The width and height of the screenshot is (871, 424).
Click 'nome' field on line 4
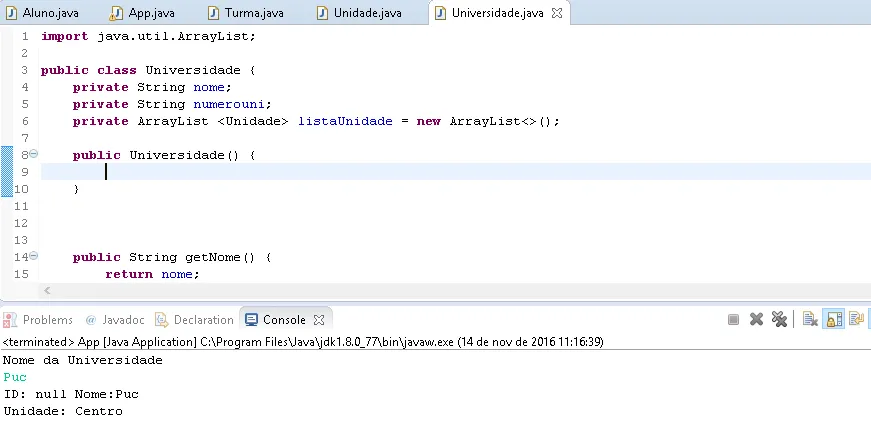click(209, 87)
